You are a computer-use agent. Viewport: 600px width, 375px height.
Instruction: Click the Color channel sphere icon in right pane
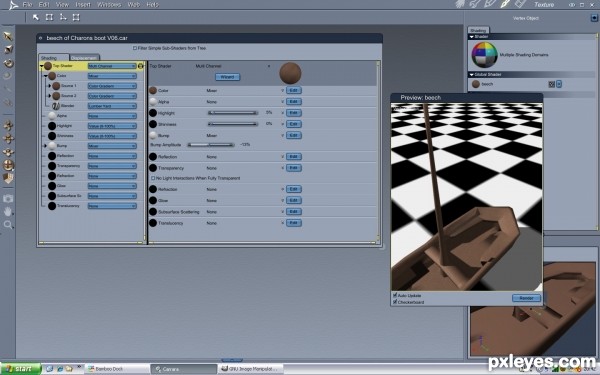pyautogui.click(x=153, y=91)
